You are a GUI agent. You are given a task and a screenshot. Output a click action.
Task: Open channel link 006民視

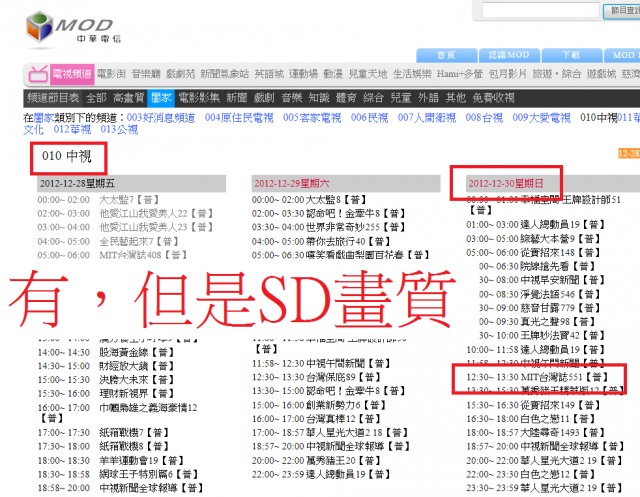coord(369,118)
